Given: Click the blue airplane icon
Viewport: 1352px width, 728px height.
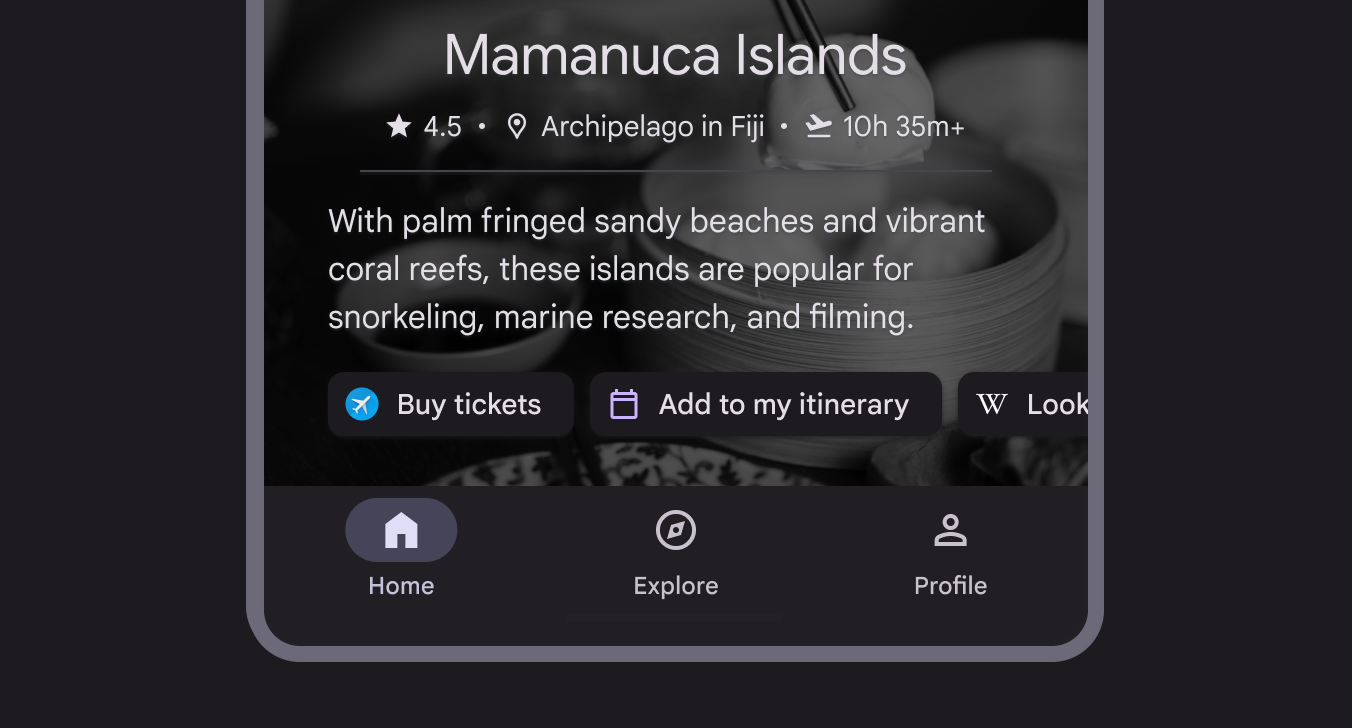Looking at the screenshot, I should click(x=362, y=404).
